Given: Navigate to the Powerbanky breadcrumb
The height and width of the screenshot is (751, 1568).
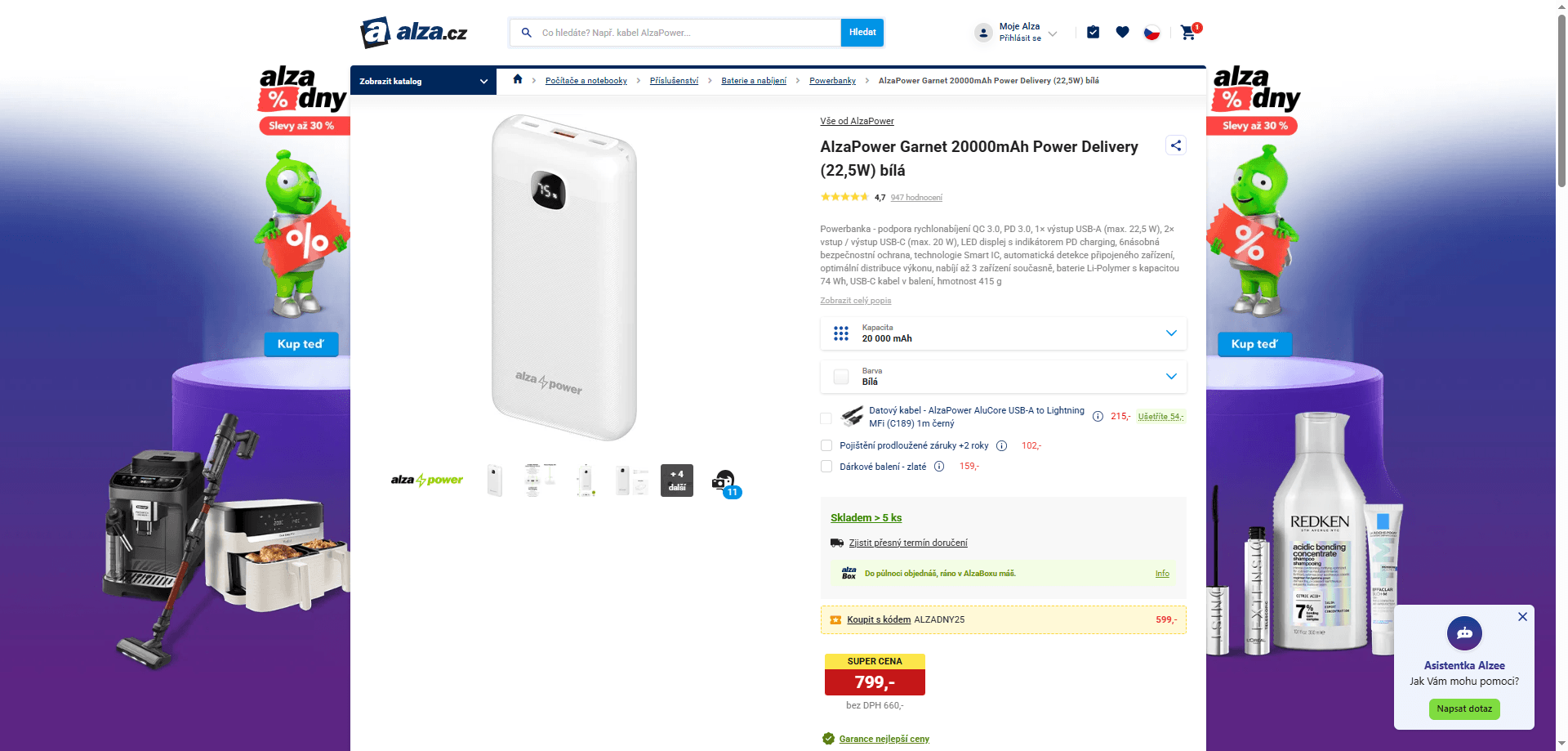Looking at the screenshot, I should tap(832, 80).
